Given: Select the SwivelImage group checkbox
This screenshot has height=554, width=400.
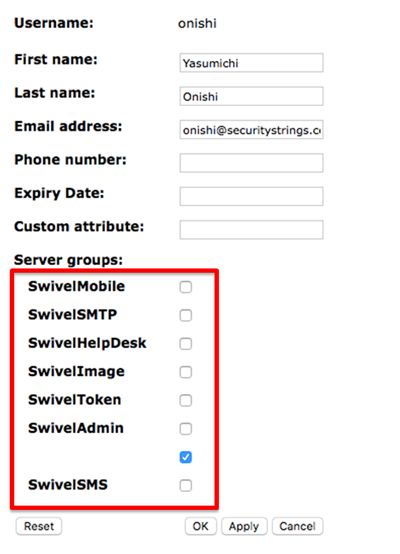Looking at the screenshot, I should tap(186, 372).
